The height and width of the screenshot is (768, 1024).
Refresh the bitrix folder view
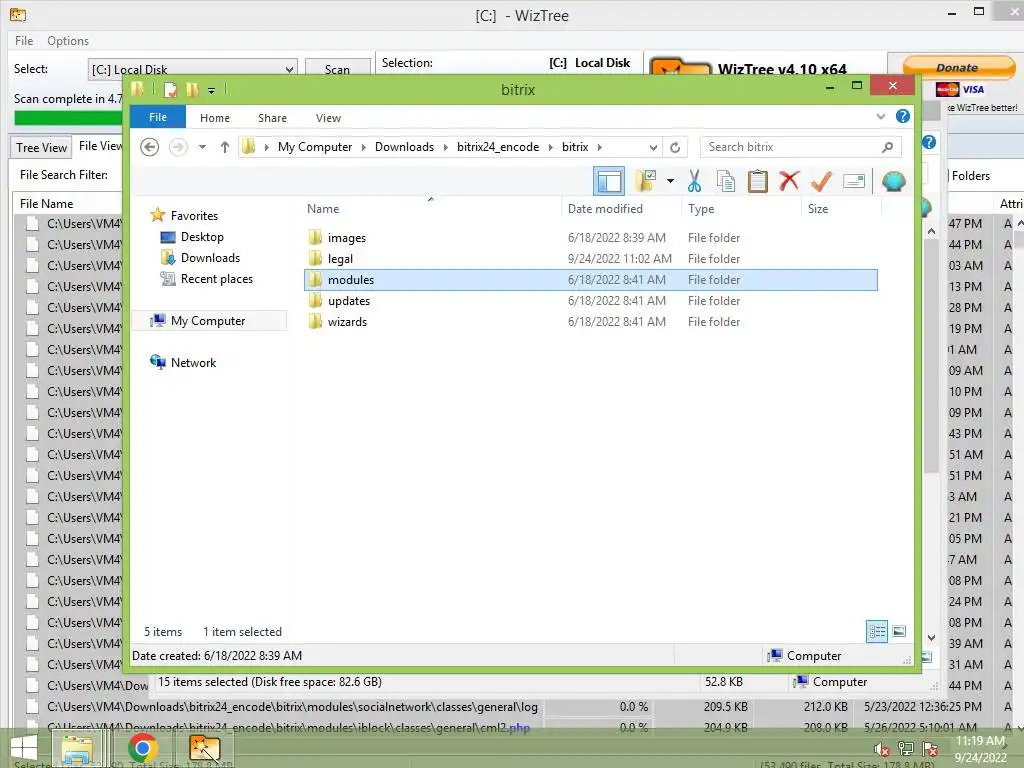(675, 148)
